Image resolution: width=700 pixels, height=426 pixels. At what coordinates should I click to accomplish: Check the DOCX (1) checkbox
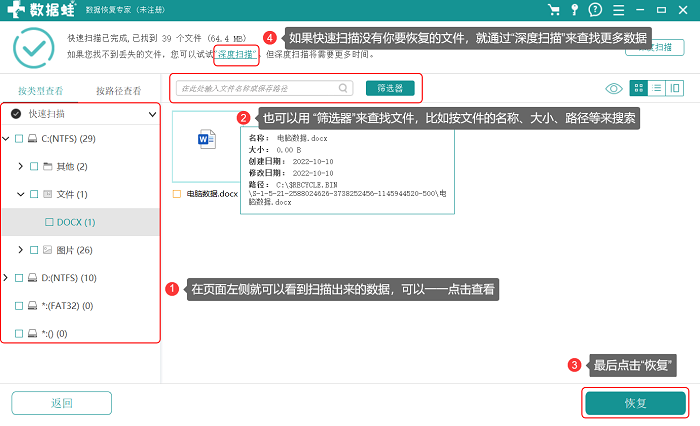click(49, 222)
